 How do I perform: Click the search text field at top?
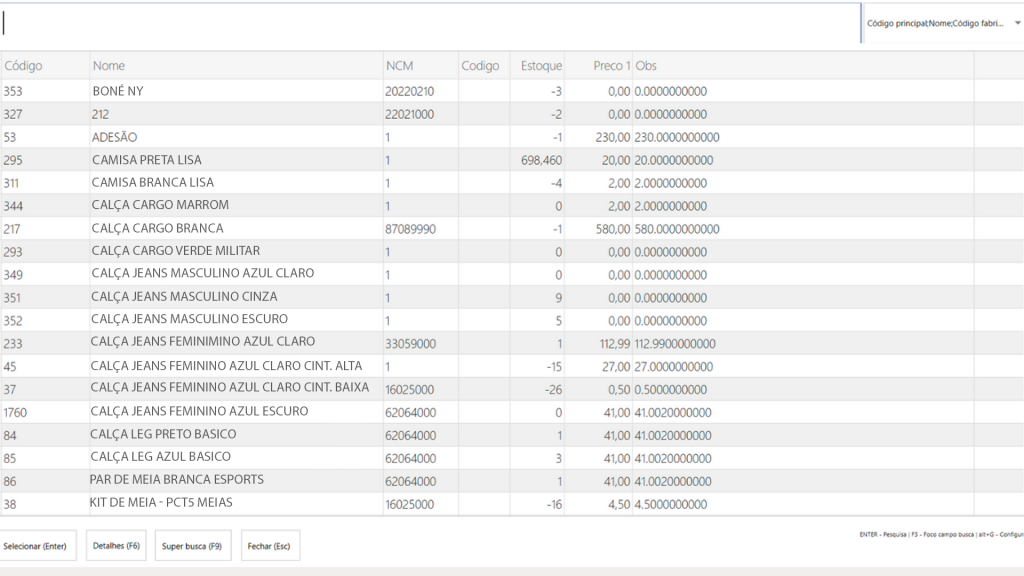[430, 23]
